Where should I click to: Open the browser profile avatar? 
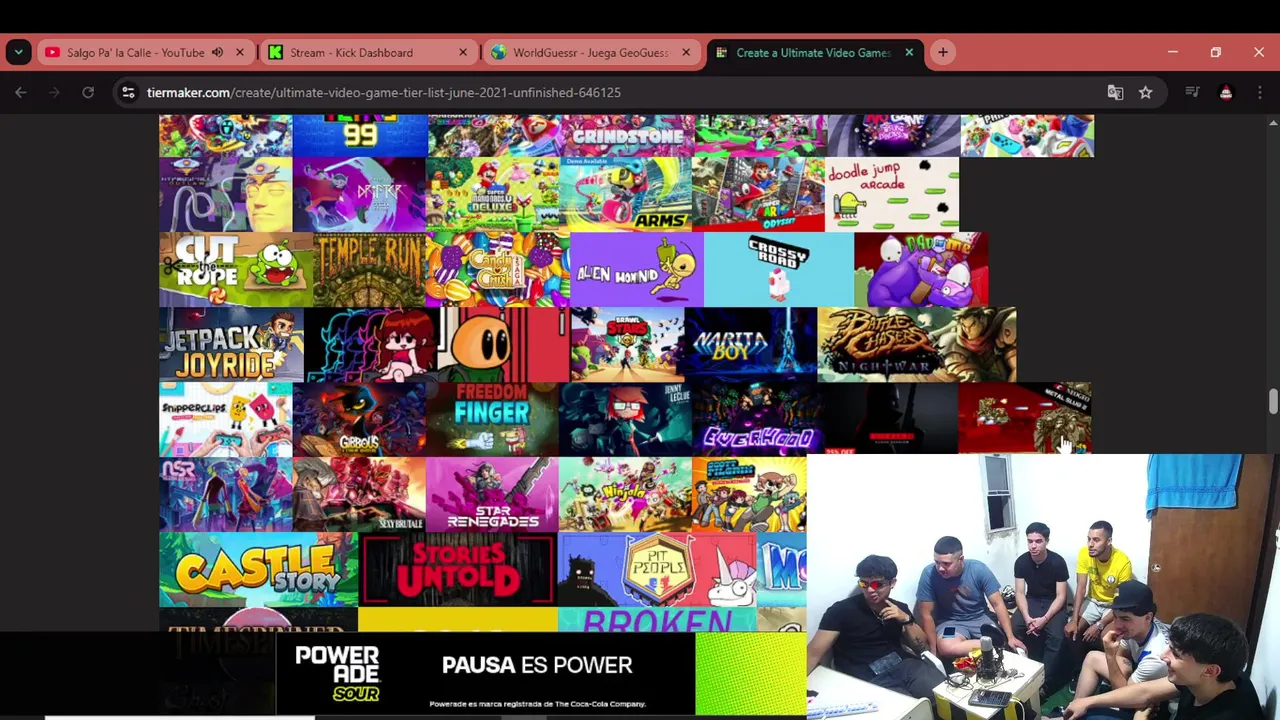tap(1226, 92)
